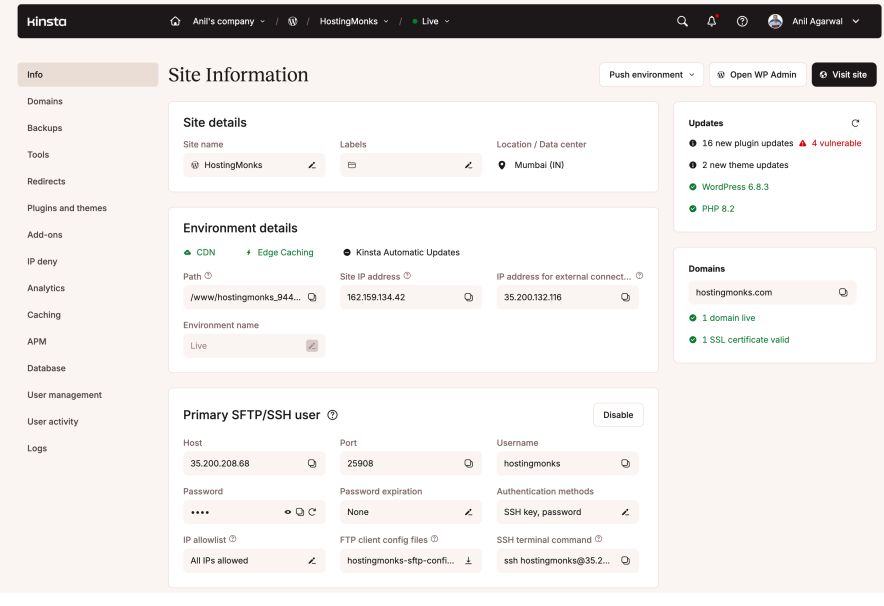
Task: Expand Anil's company dropdown
Action: (229, 21)
